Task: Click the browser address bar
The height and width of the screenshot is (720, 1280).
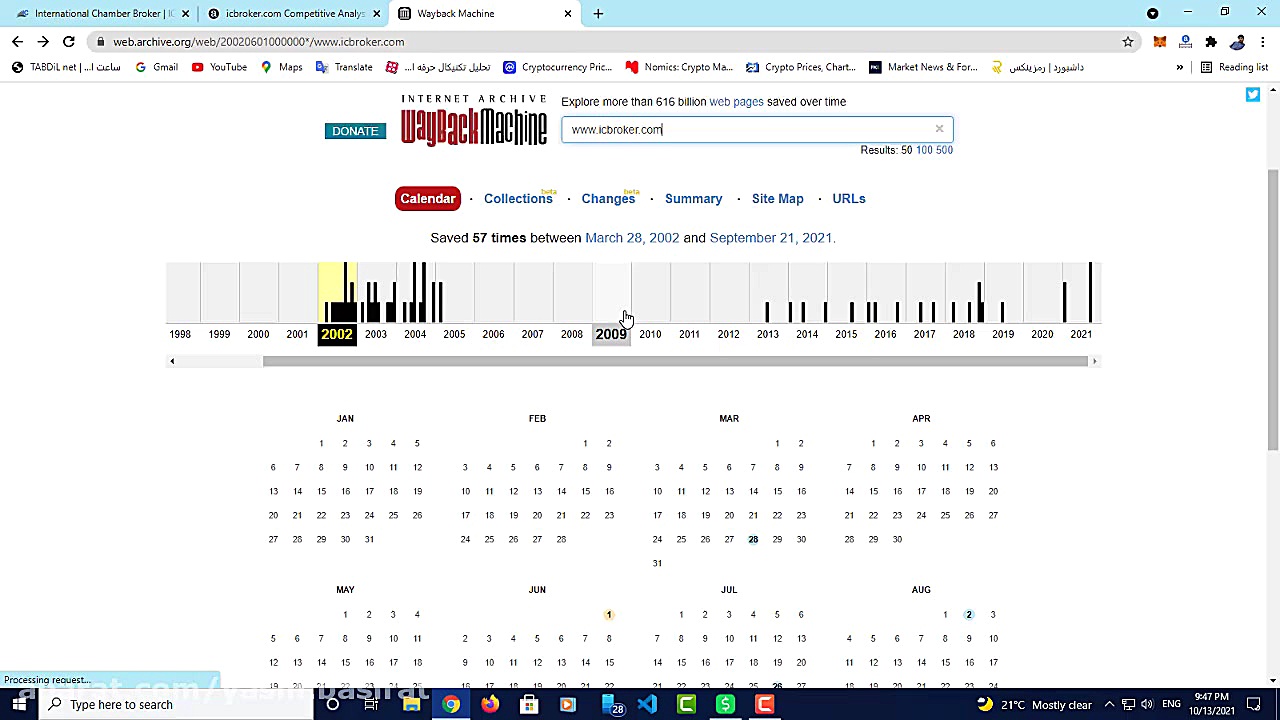Action: 610,42
